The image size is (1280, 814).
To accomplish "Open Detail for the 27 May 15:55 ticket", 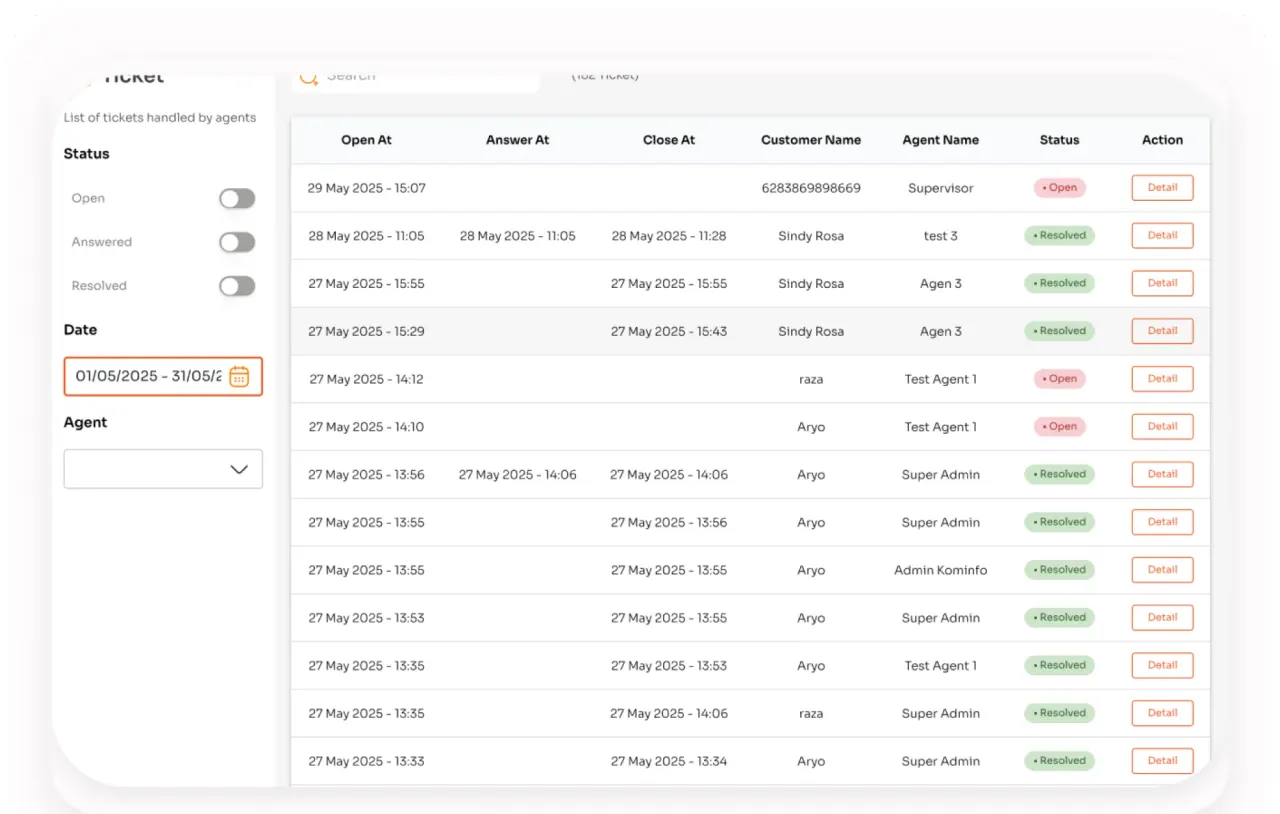I will pyautogui.click(x=1162, y=283).
